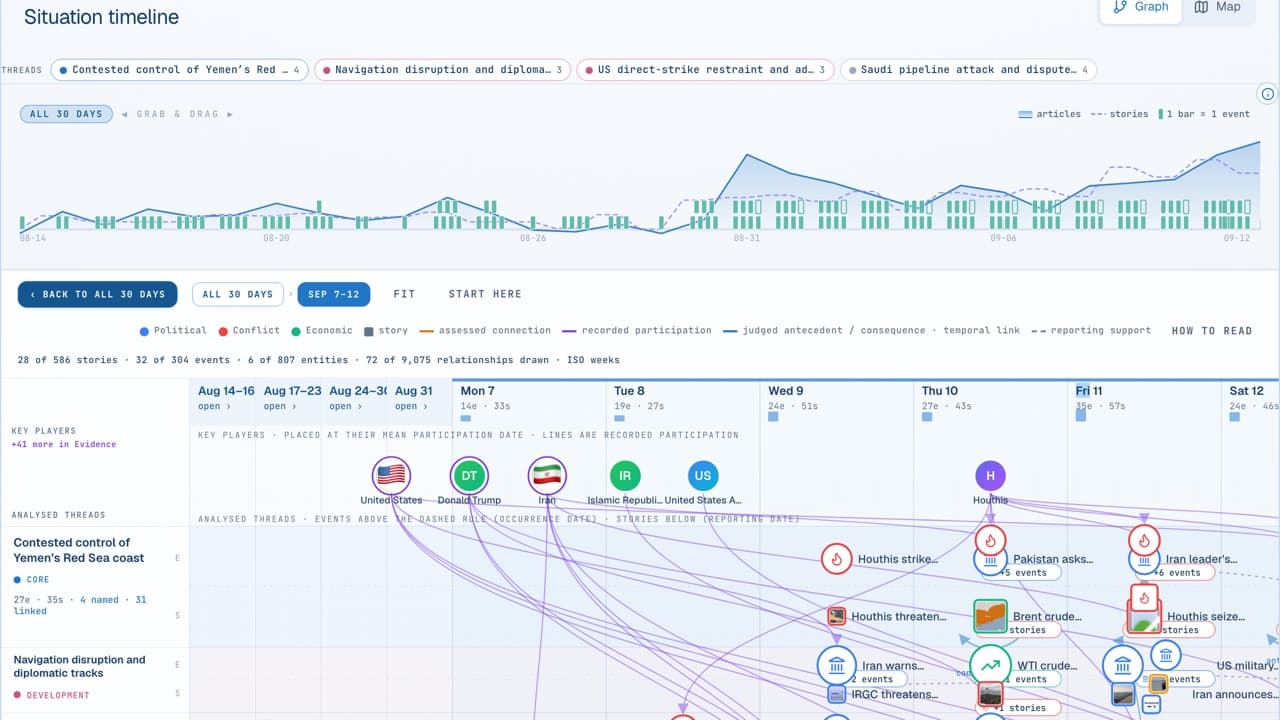Toggle the US direct-strike restraint thread chip
This screenshot has height=720, width=1280.
tap(705, 70)
